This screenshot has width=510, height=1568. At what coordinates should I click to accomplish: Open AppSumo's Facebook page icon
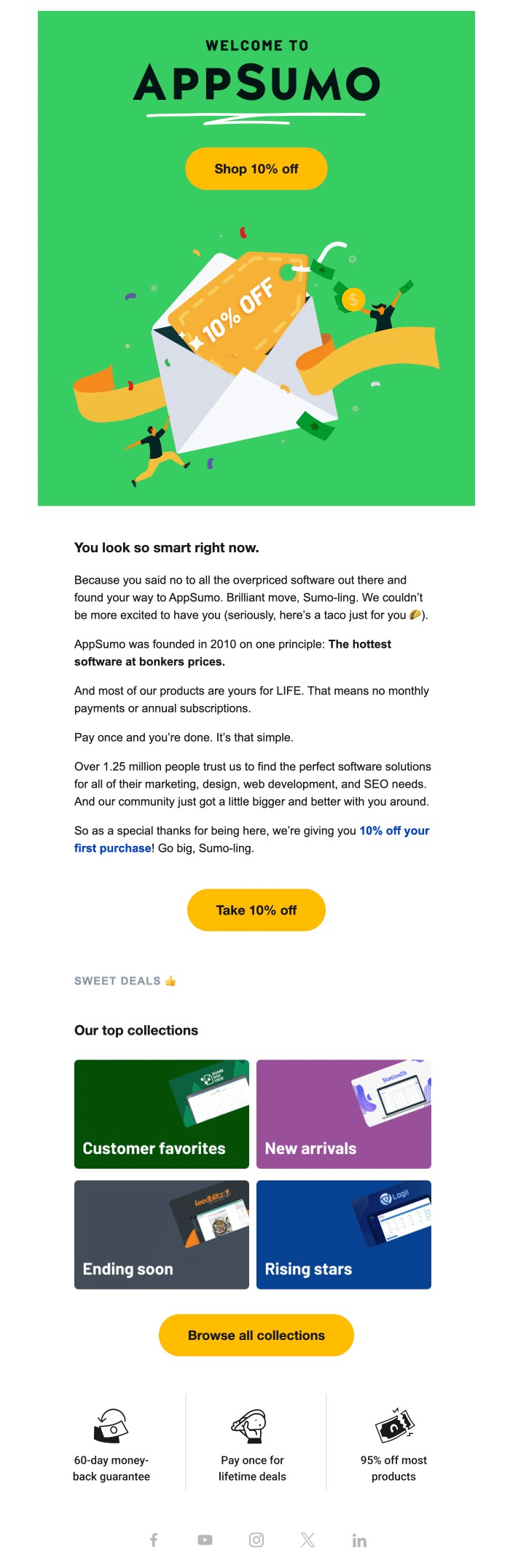[x=154, y=1540]
